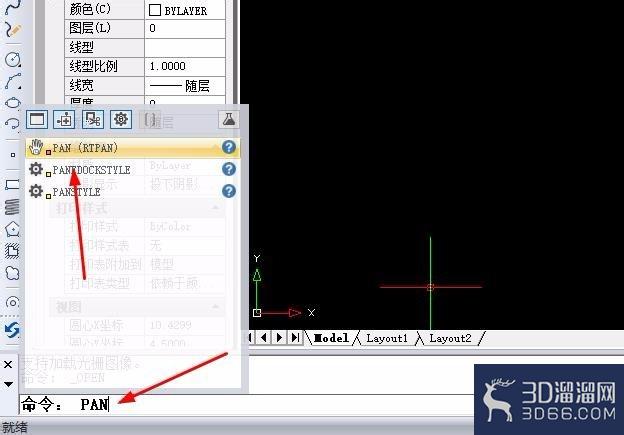This screenshot has width=624, height=435.
Task: Select the 图层(L) property label
Action: pos(90,28)
